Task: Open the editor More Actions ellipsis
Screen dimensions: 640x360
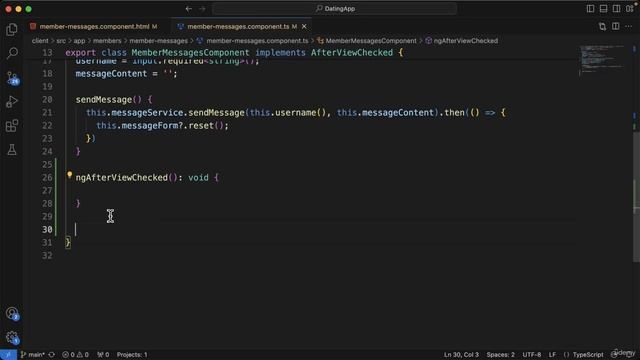Action: pos(629,27)
